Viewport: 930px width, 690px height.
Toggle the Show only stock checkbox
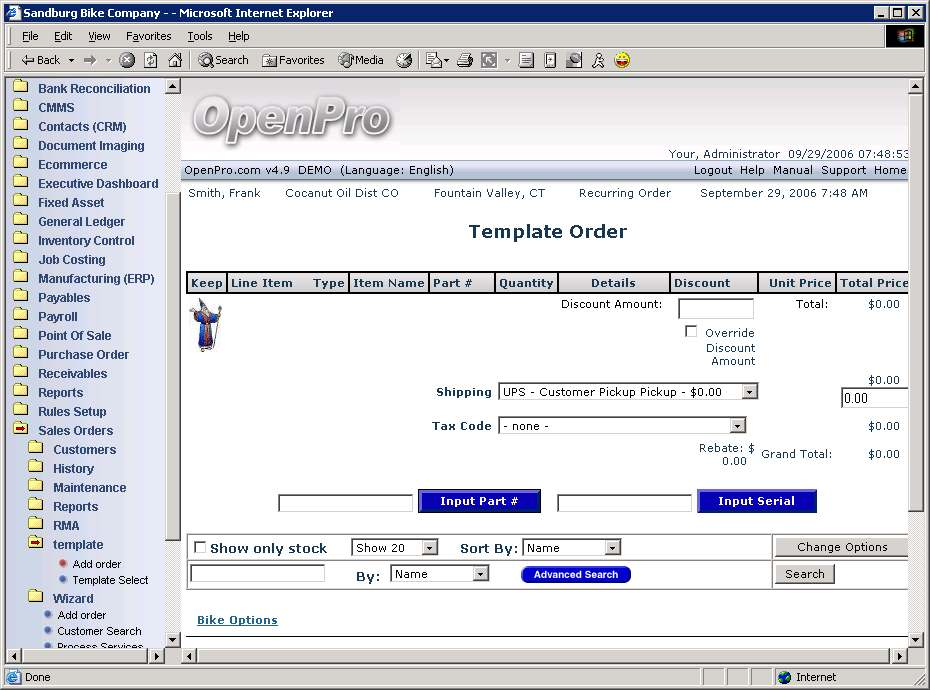200,548
